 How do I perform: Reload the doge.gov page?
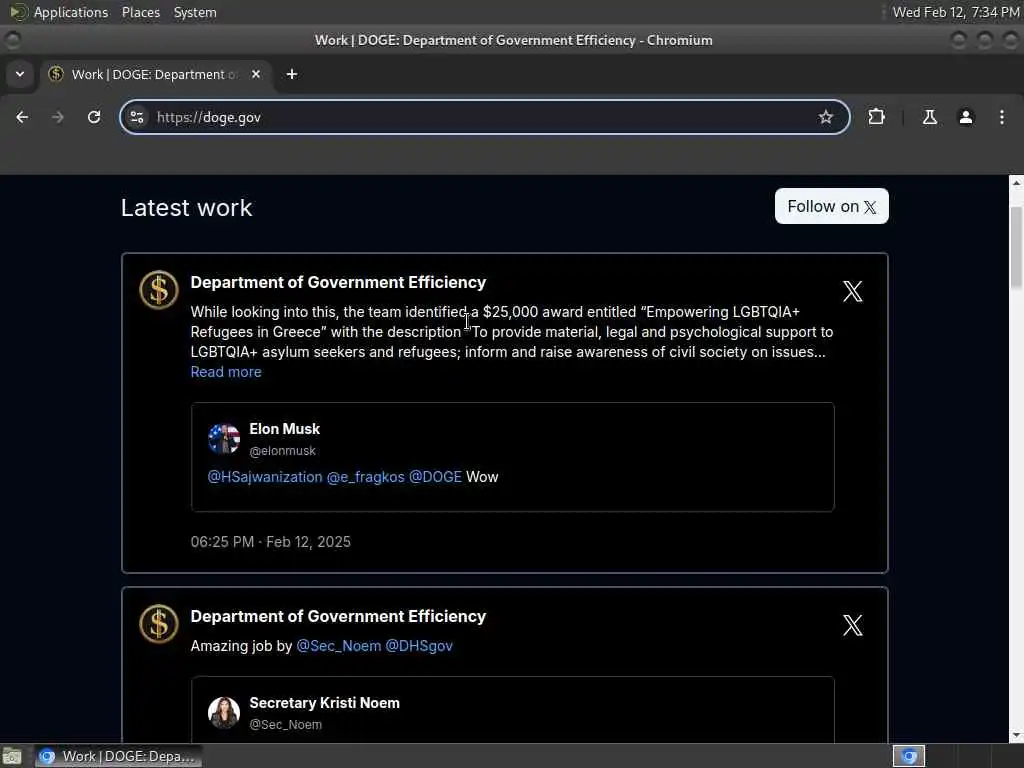pyautogui.click(x=94, y=117)
